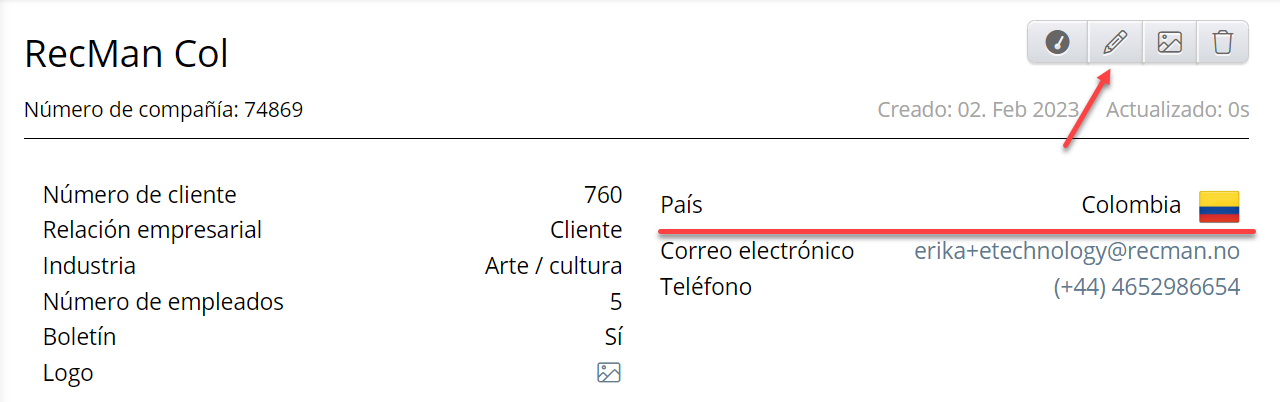Click the País value Colombia
The width and height of the screenshot is (1280, 402).
1131,206
